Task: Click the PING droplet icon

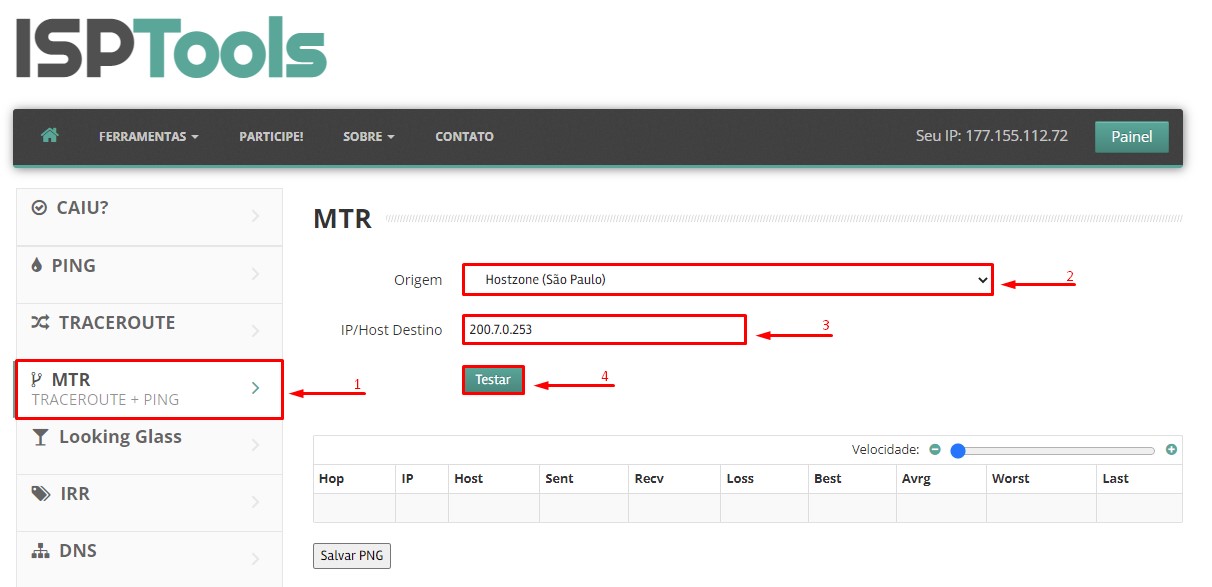Action: pyautogui.click(x=37, y=265)
